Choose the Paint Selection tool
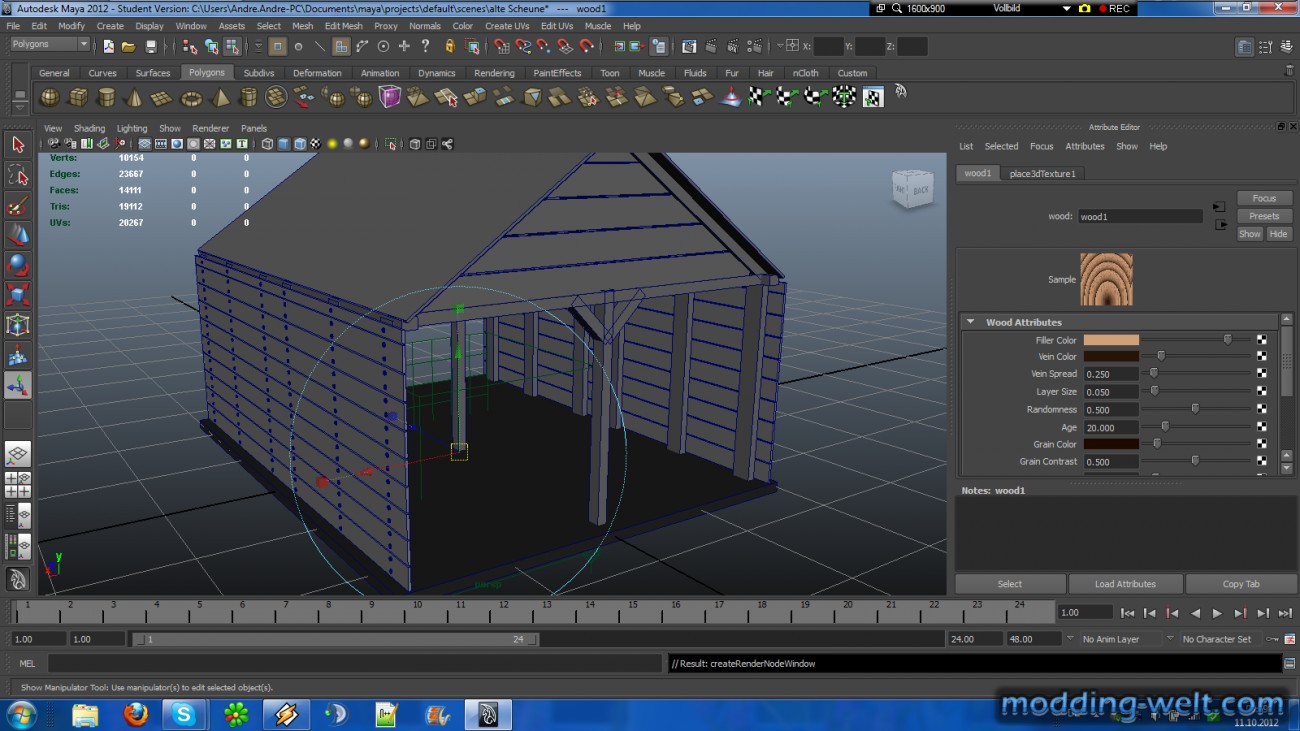 (x=18, y=206)
